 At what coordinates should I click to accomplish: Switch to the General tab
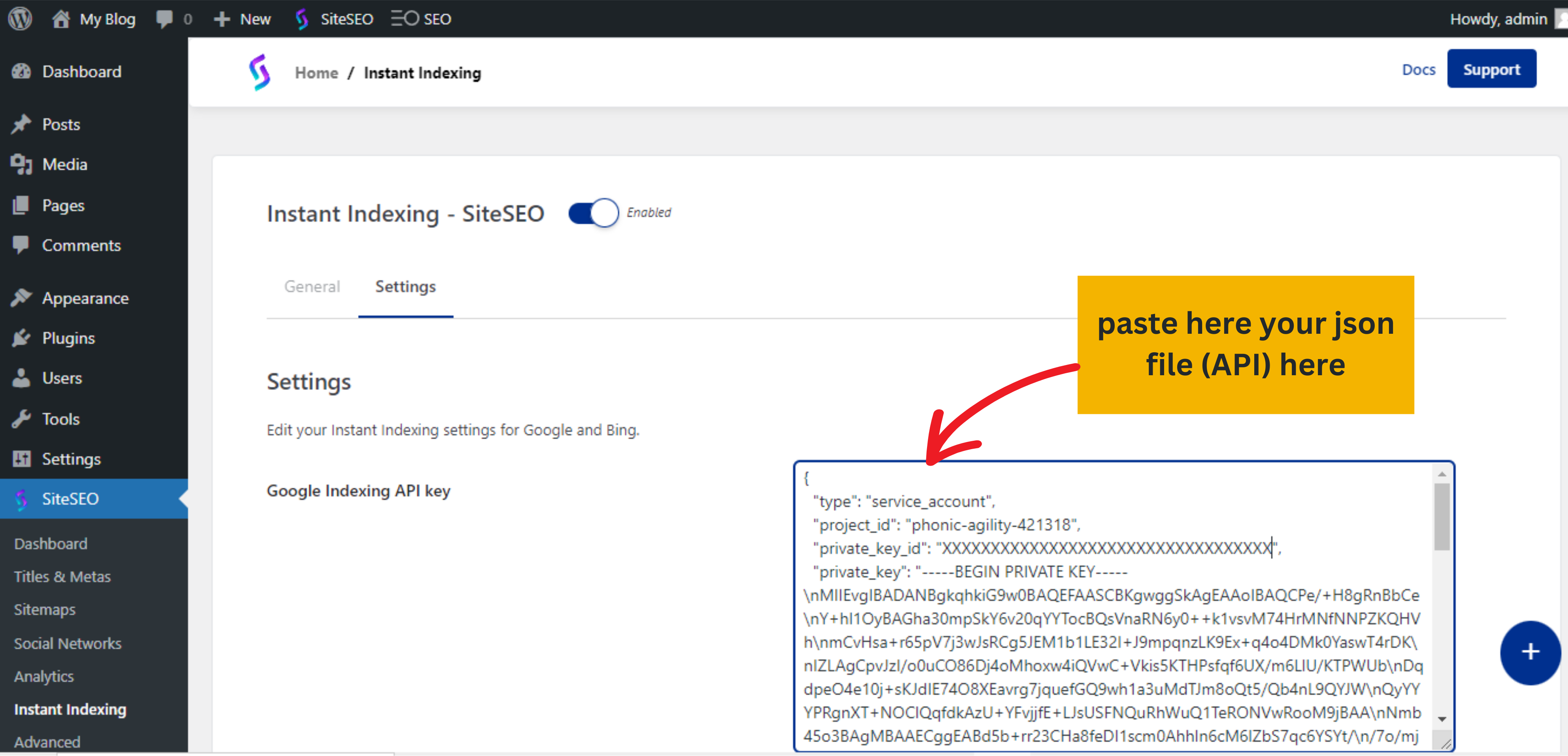coord(312,286)
